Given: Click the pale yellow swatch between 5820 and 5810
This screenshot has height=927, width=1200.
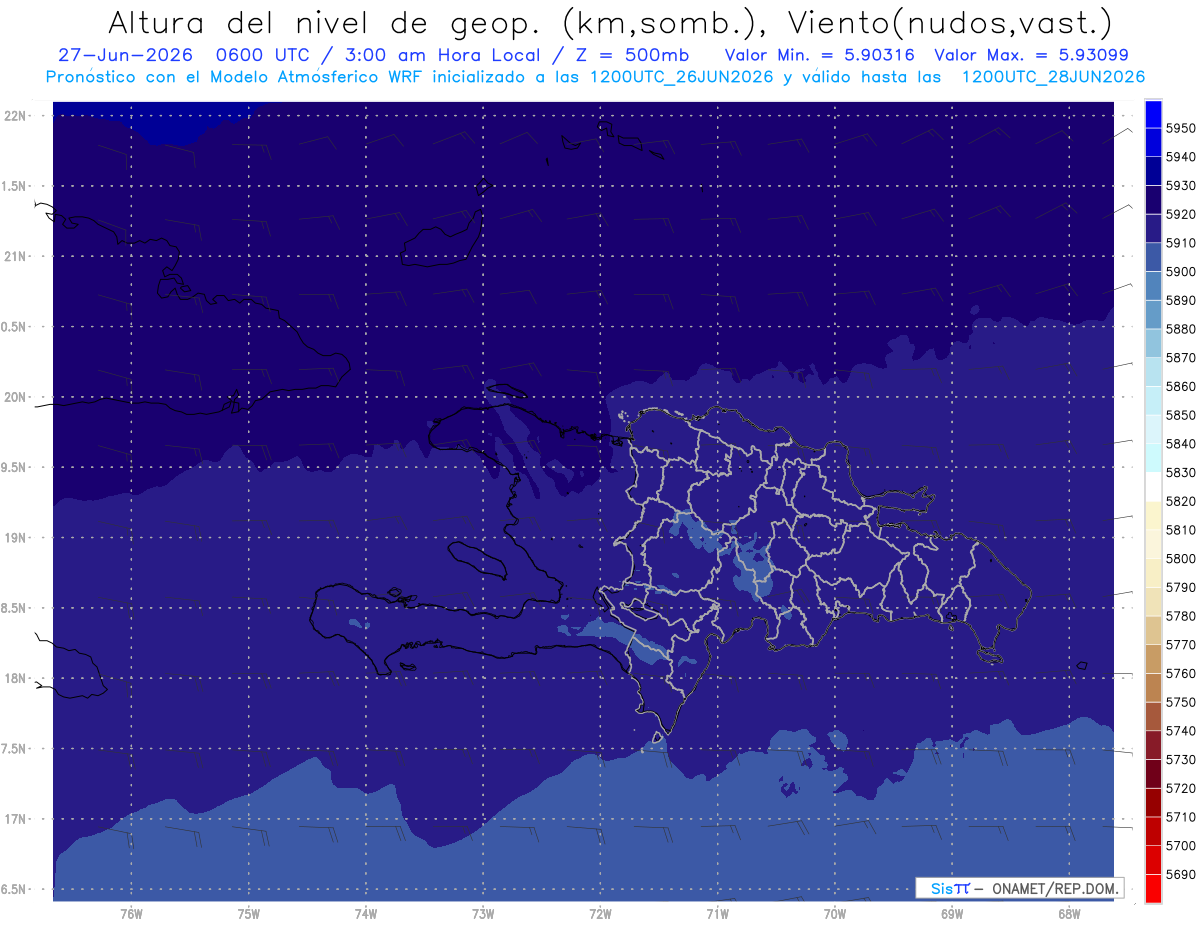Looking at the screenshot, I should coord(1153,515).
